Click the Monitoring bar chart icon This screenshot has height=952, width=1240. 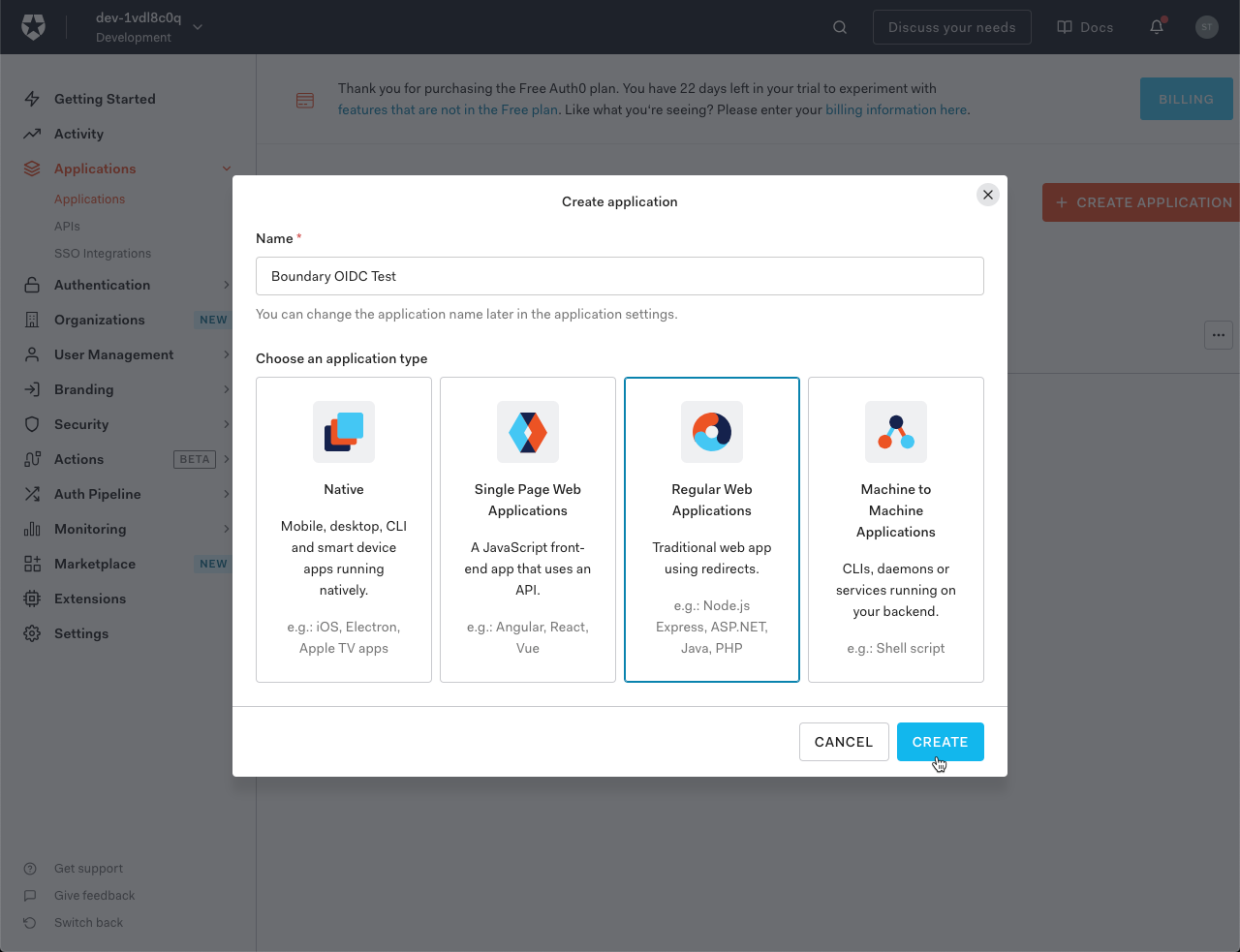point(32,529)
